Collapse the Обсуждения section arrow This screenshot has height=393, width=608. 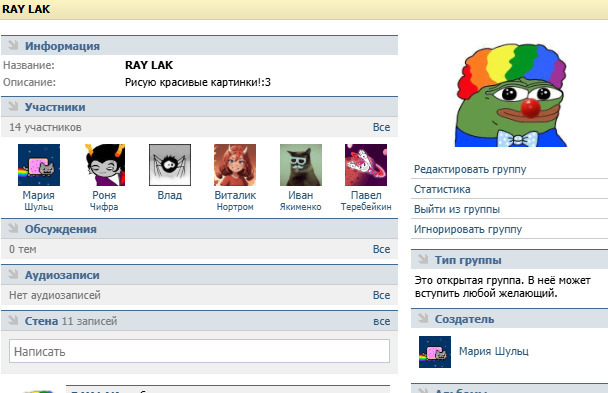click(13, 228)
